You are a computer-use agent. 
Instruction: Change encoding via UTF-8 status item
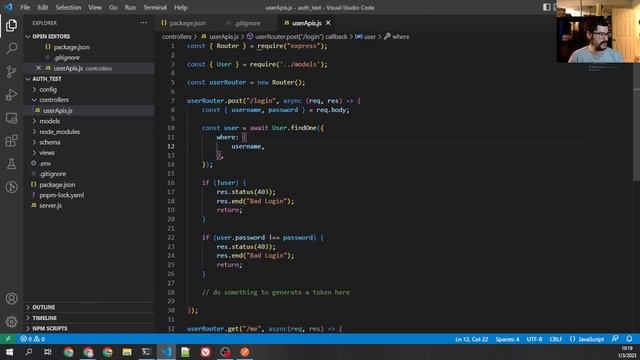pyautogui.click(x=534, y=339)
